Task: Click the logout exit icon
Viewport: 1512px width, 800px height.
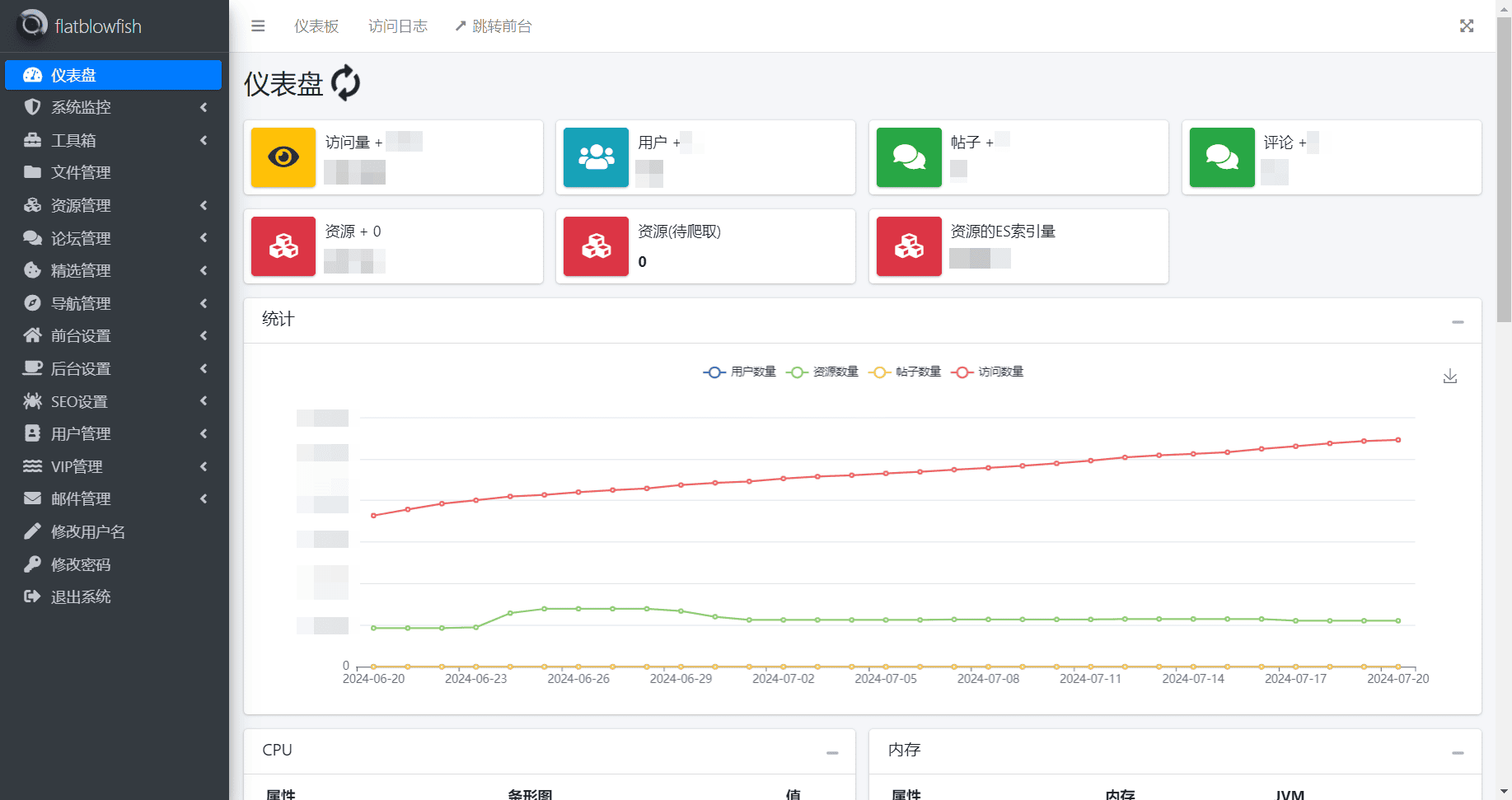Action: (x=33, y=596)
